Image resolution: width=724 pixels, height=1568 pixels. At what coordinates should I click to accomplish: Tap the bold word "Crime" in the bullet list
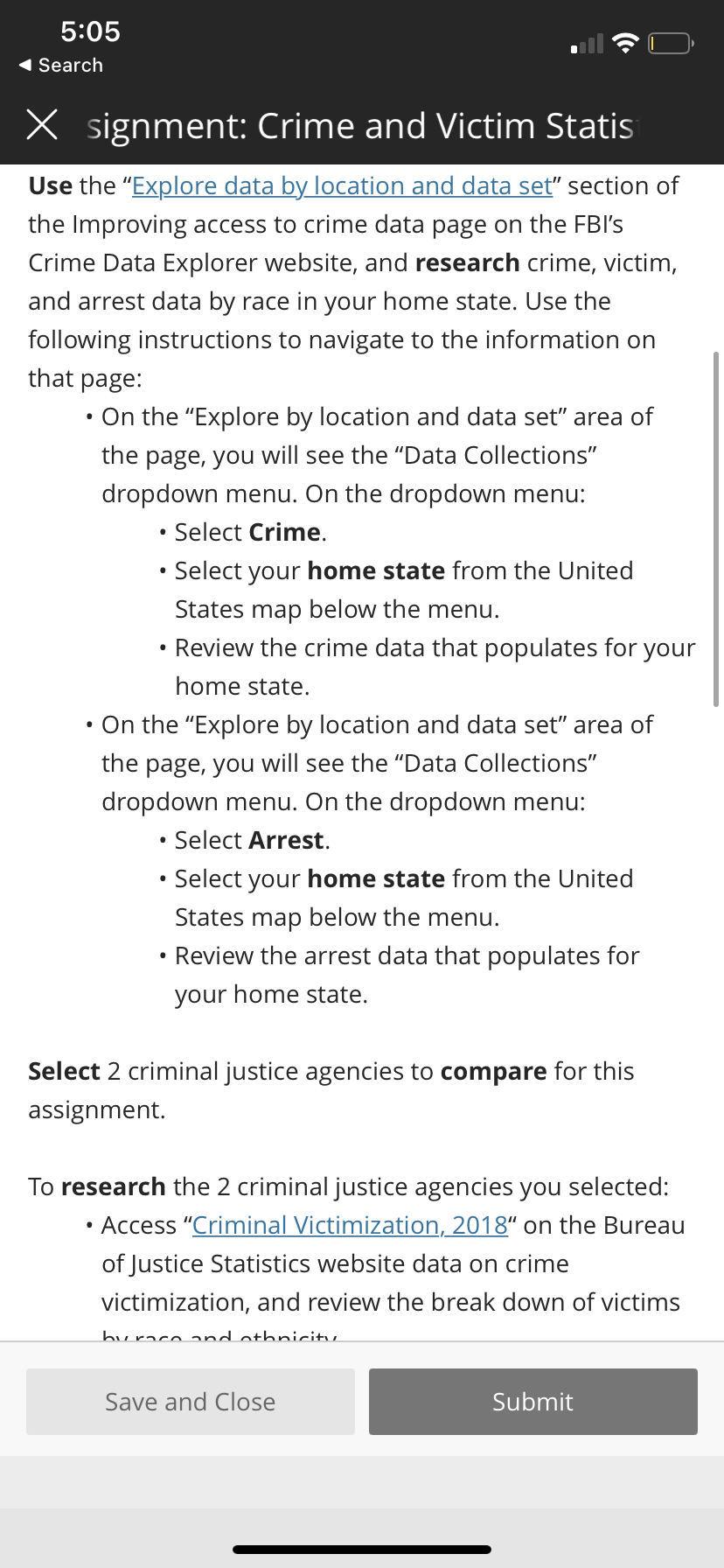(285, 533)
